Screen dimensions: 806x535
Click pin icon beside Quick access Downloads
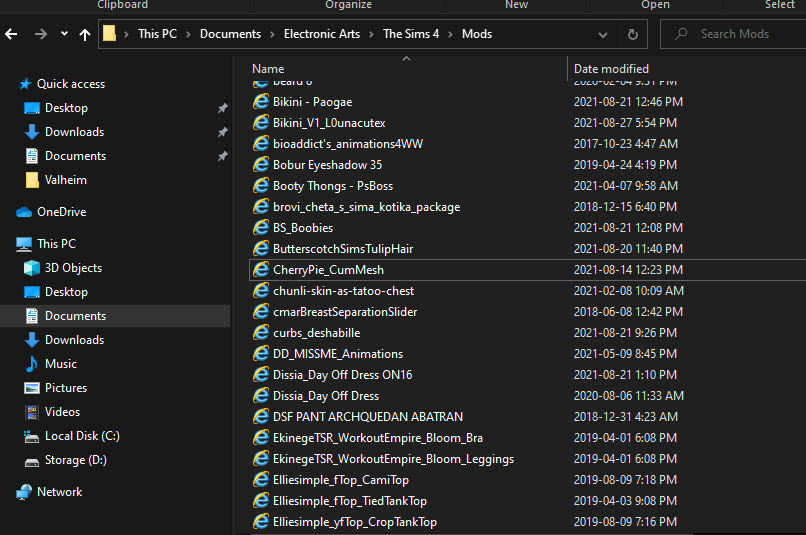pyautogui.click(x=222, y=132)
